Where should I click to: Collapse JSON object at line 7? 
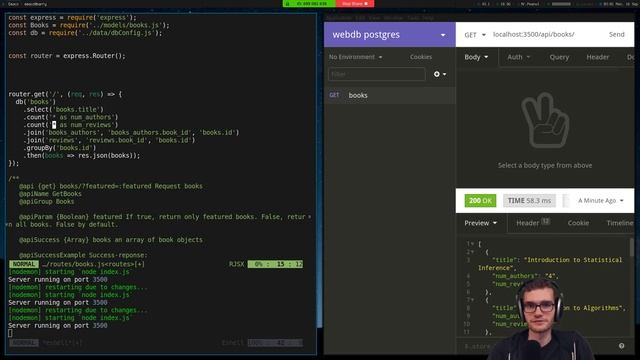click(472, 300)
